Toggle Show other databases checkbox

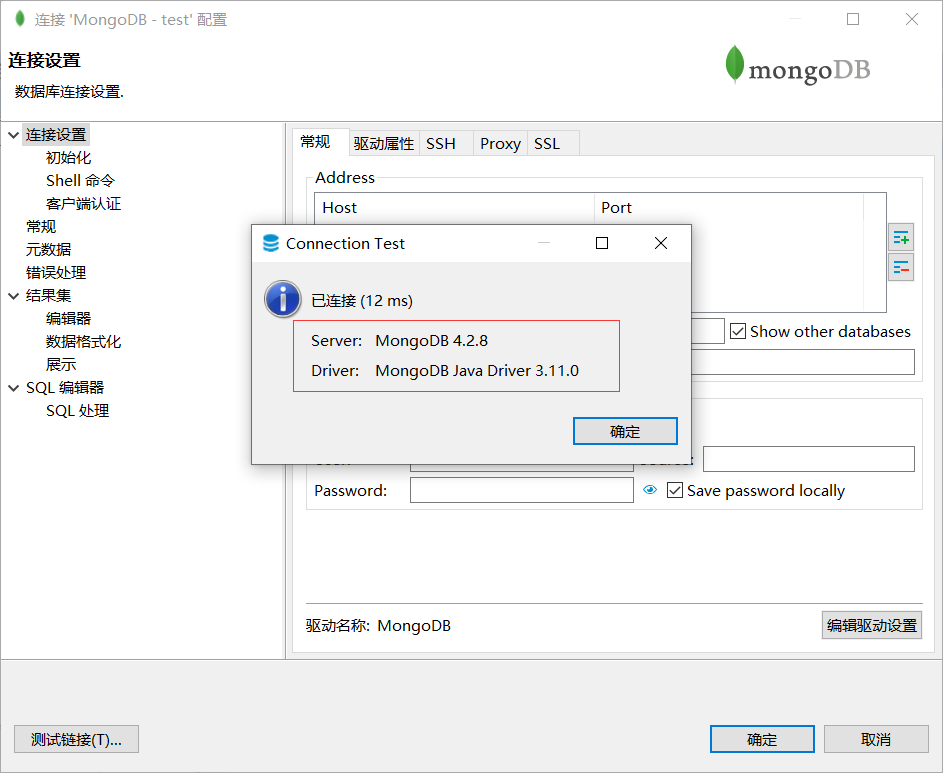click(x=738, y=331)
